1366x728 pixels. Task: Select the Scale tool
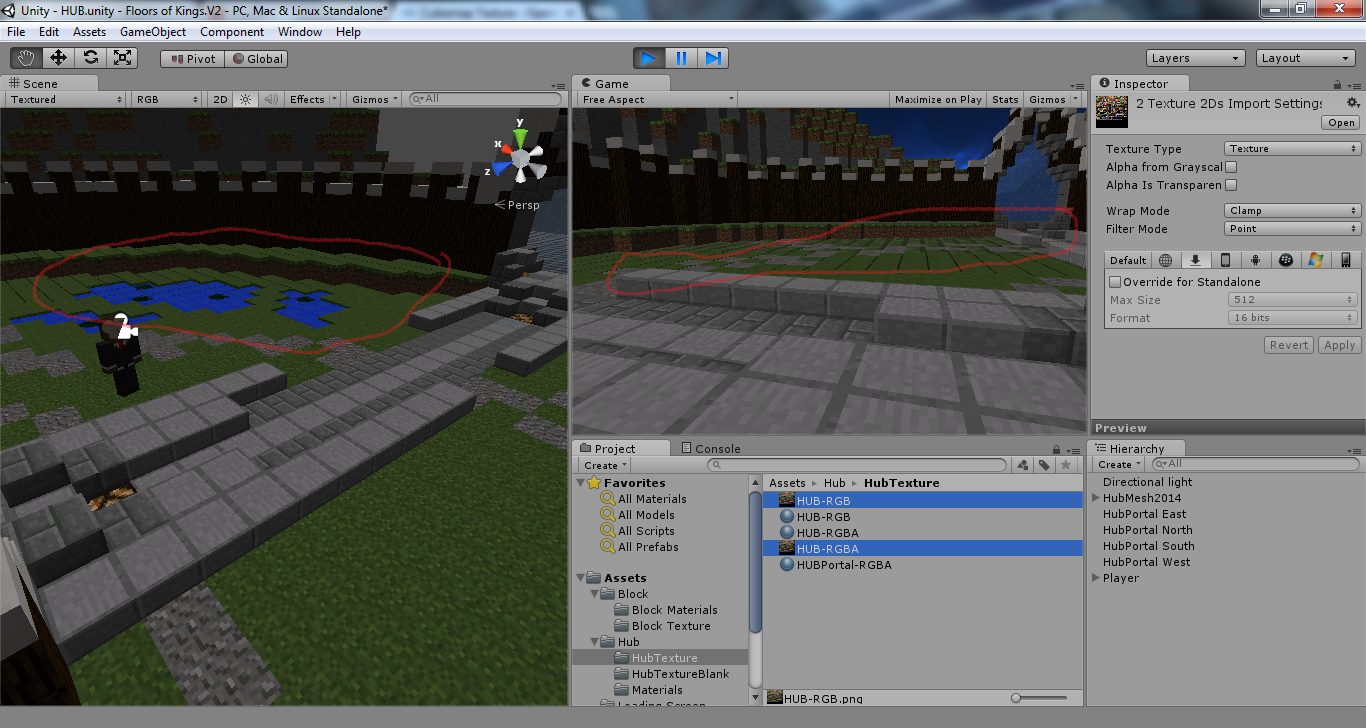(122, 58)
